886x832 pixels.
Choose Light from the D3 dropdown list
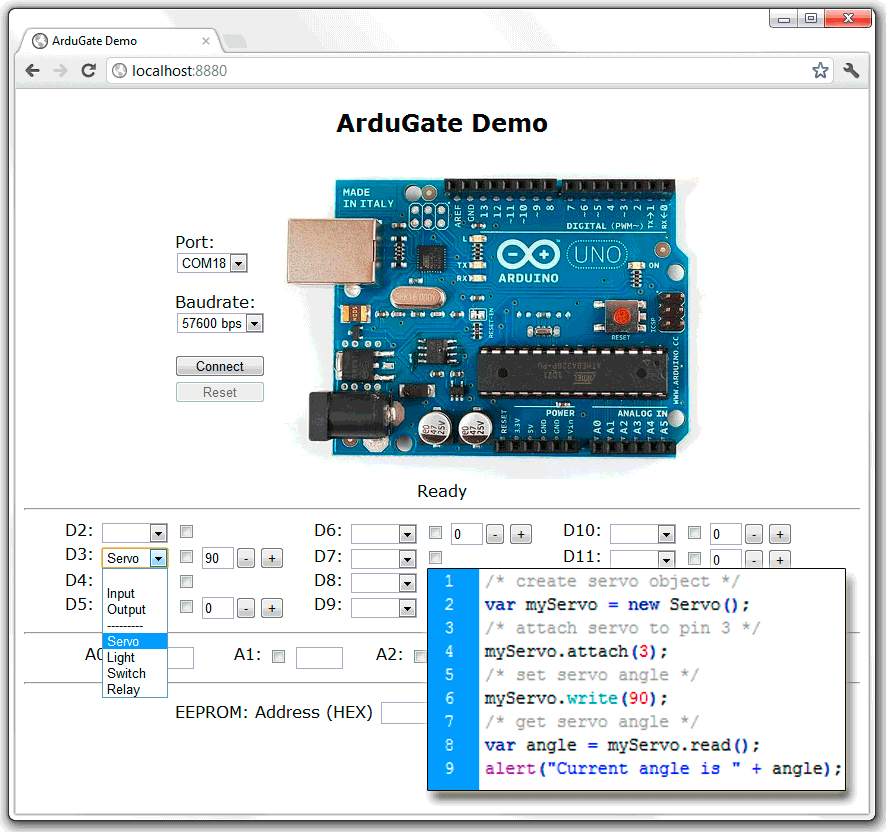click(x=134, y=657)
